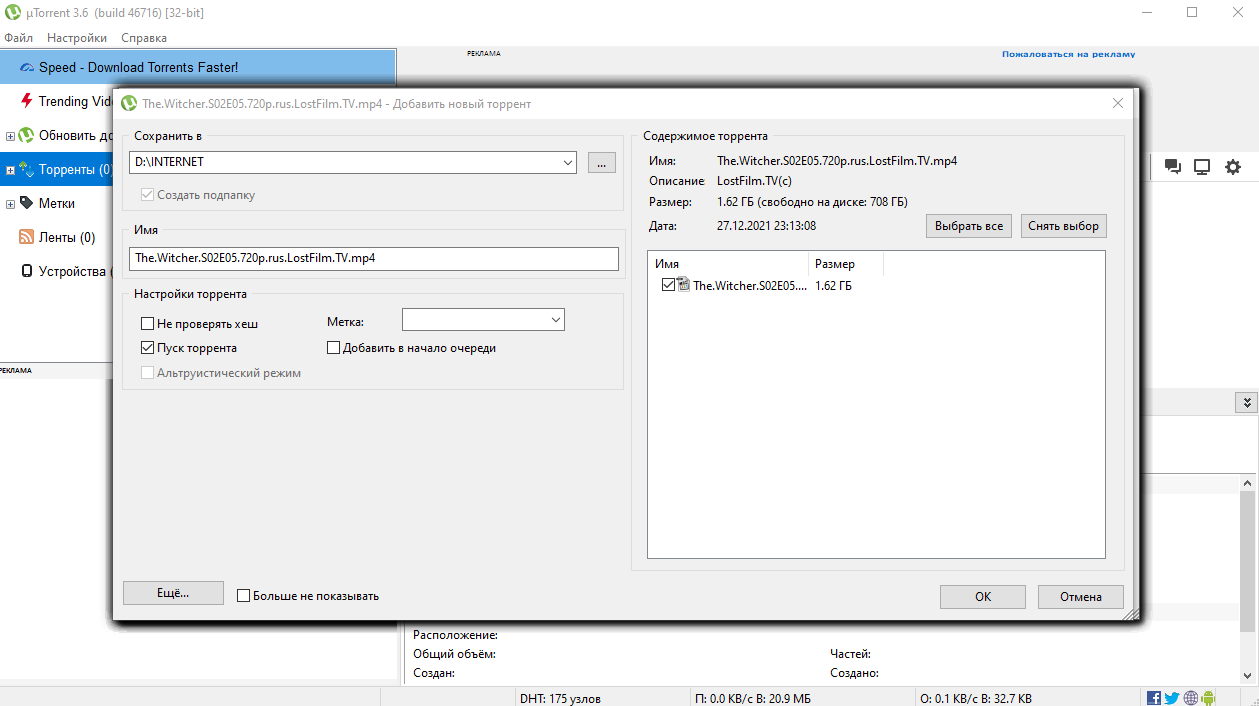Click the uTorrent logo in main window title

click(x=12, y=12)
